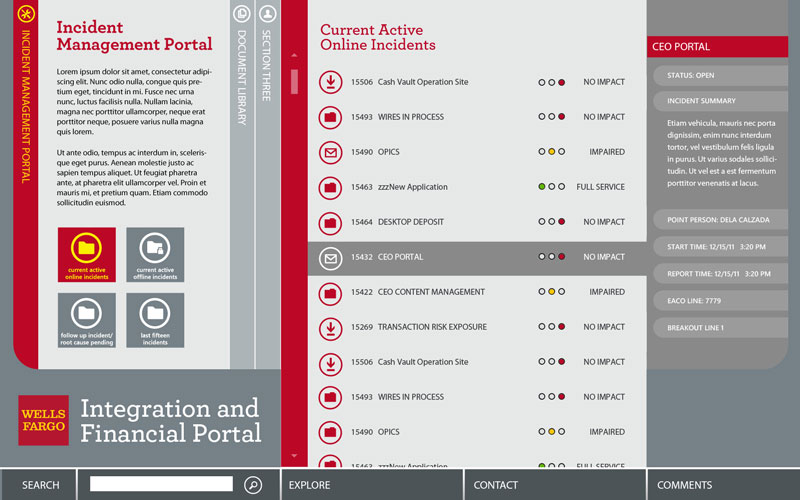Screen dimensions: 800x500
Task: Click the search text input field
Action: (x=161, y=484)
